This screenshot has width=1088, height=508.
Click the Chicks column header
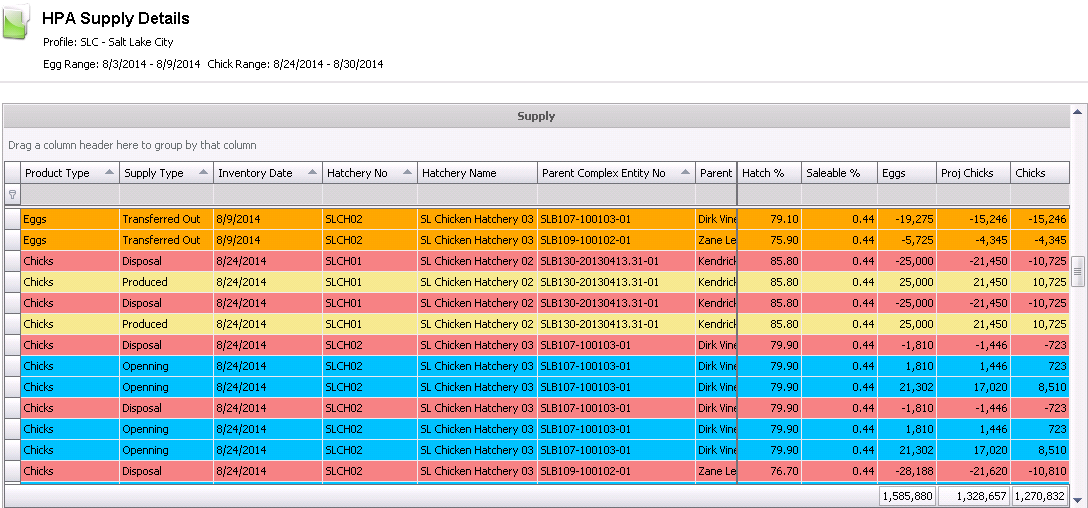[1038, 173]
